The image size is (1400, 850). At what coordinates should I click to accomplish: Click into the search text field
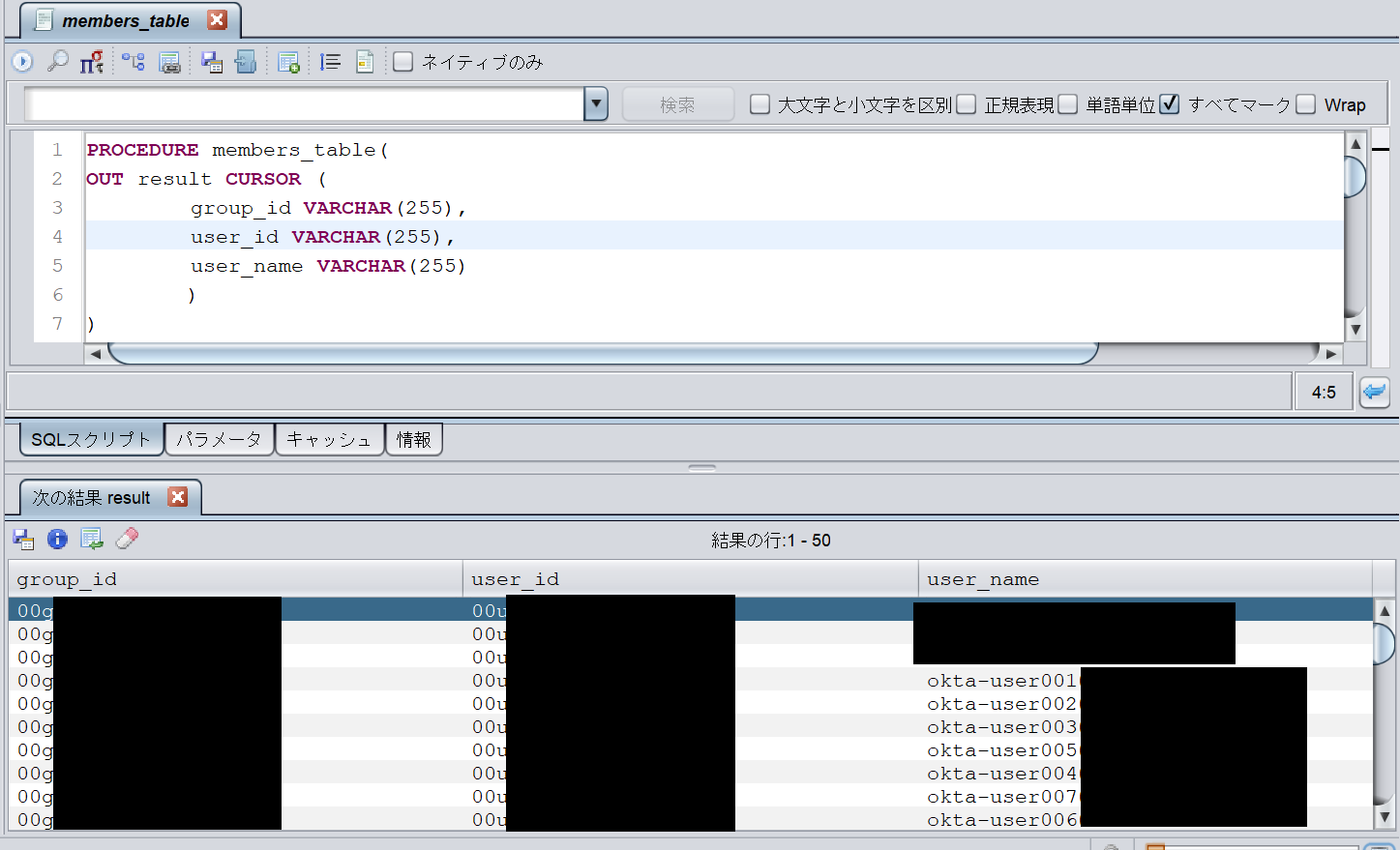pyautogui.click(x=304, y=104)
